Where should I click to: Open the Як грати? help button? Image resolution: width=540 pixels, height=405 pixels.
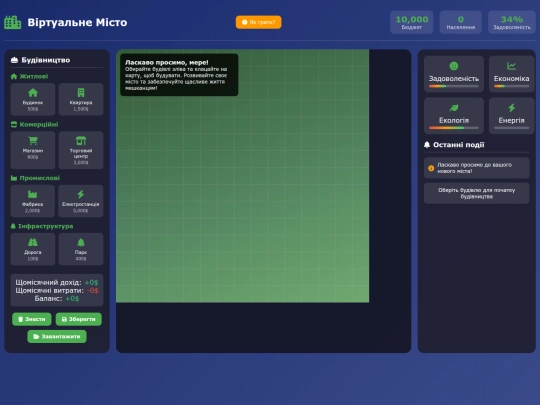click(x=259, y=22)
